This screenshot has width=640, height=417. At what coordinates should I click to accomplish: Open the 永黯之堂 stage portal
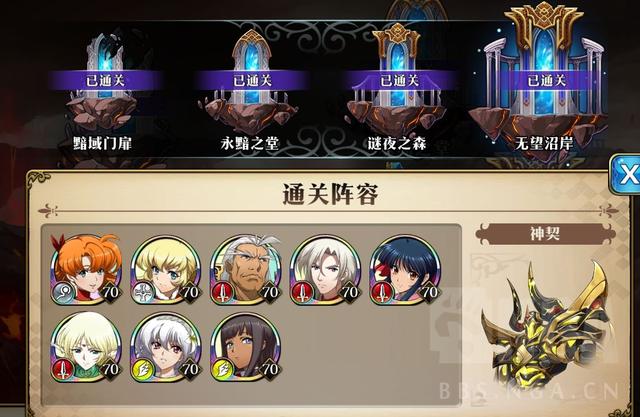251,88
